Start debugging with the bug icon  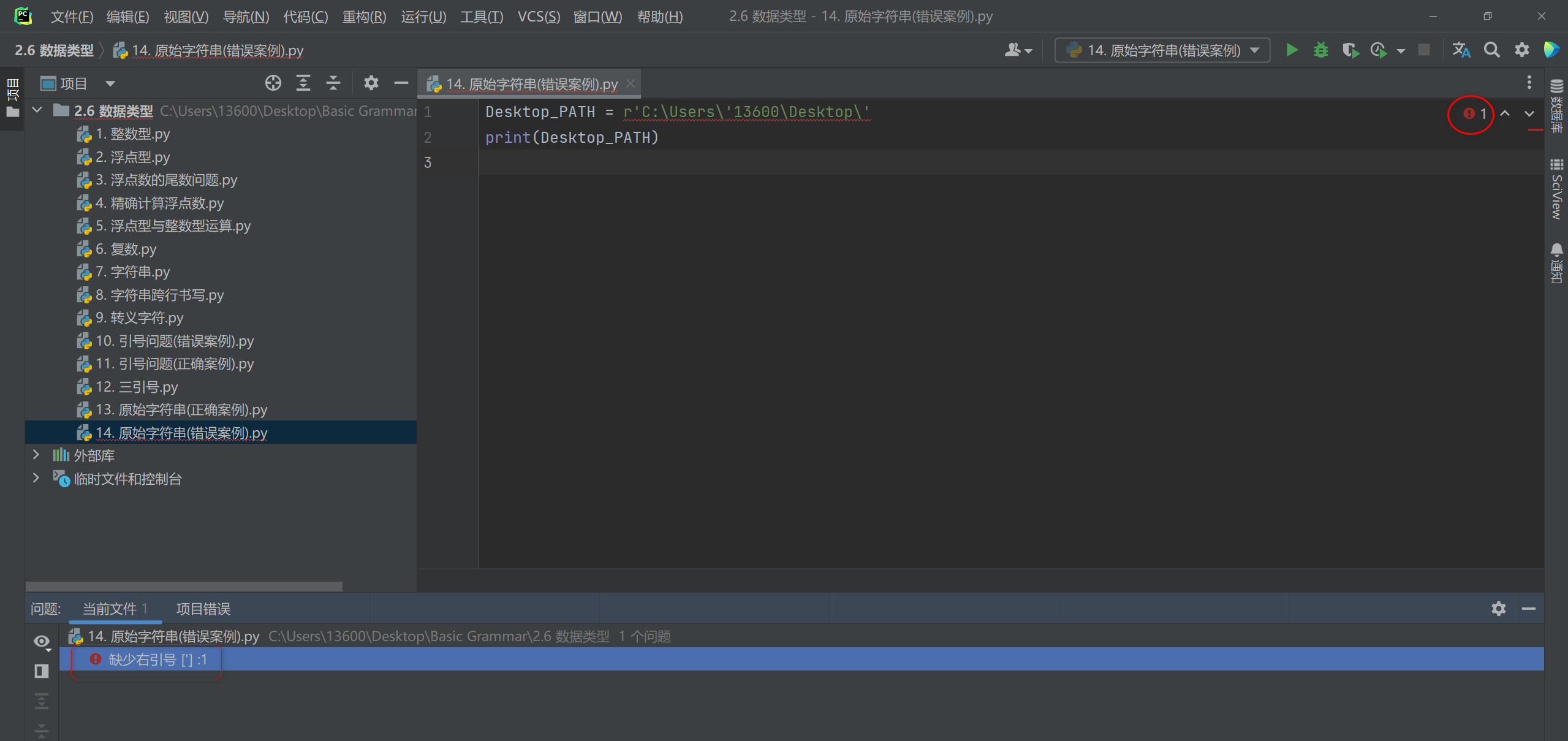1320,50
